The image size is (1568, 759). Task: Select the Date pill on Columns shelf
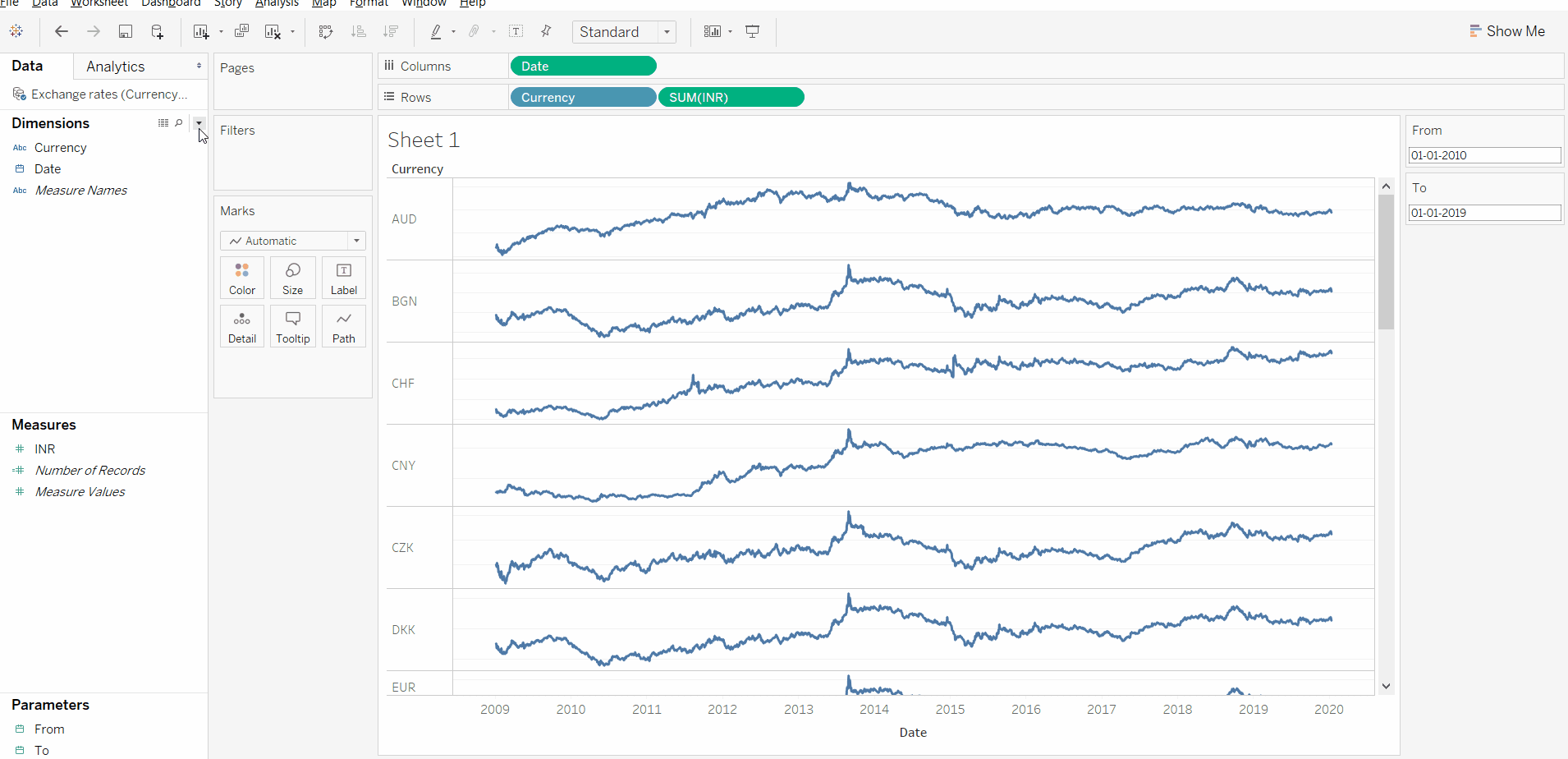click(583, 67)
